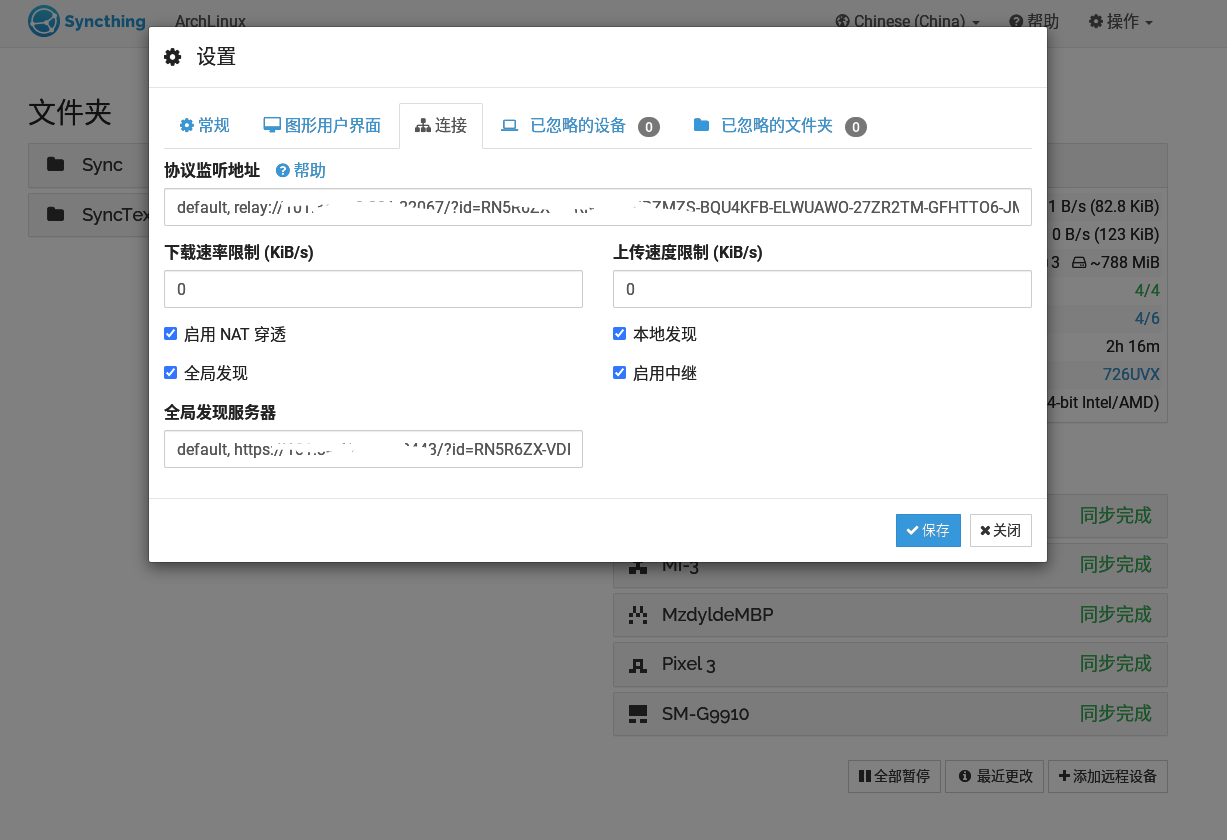Click the 下载速率限制 input field

373,289
